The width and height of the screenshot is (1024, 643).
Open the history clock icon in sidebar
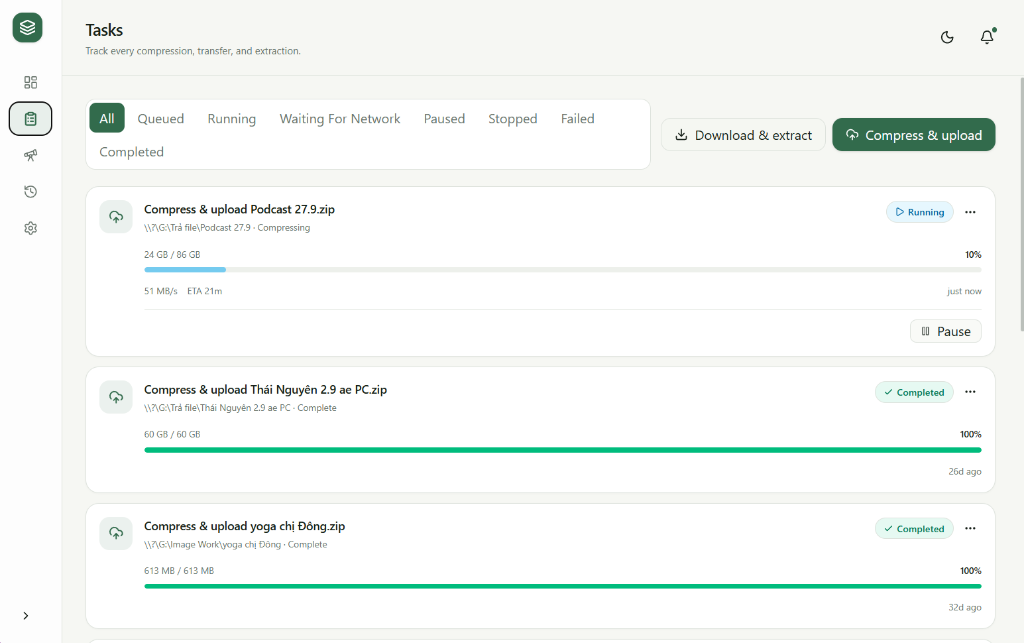coord(30,192)
